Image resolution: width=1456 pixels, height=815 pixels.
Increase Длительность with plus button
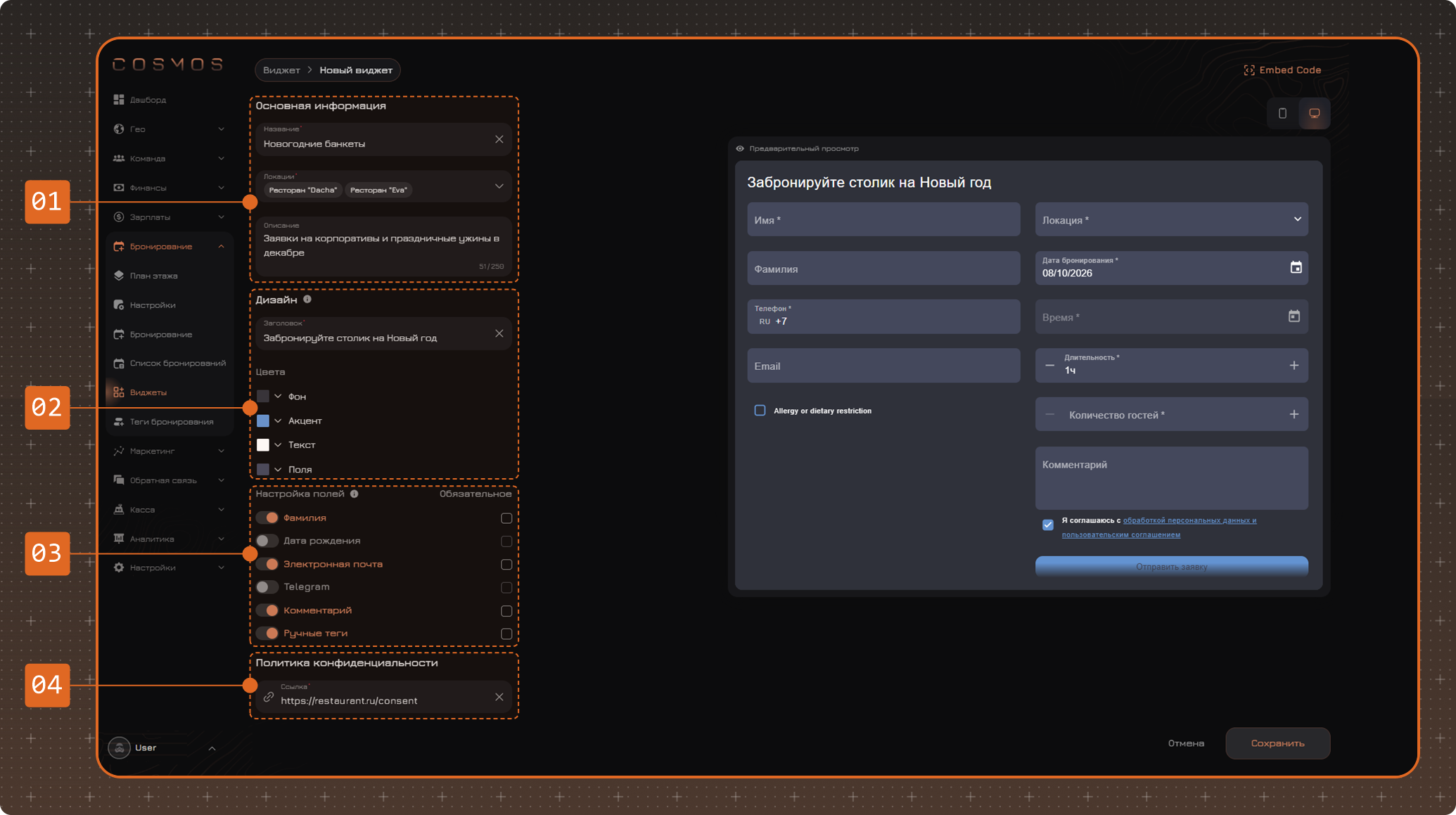[x=1294, y=365]
